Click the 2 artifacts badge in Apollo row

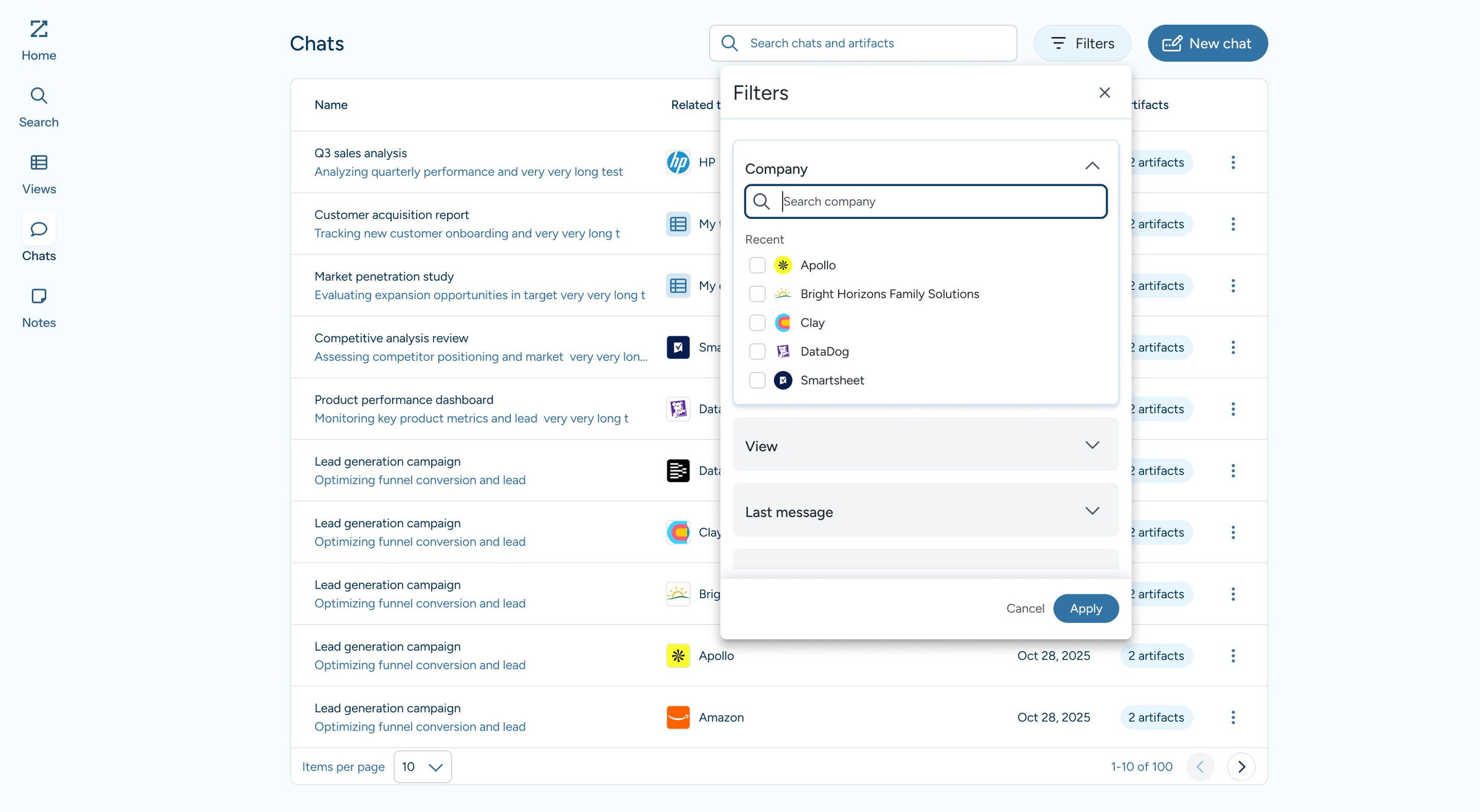click(x=1156, y=655)
